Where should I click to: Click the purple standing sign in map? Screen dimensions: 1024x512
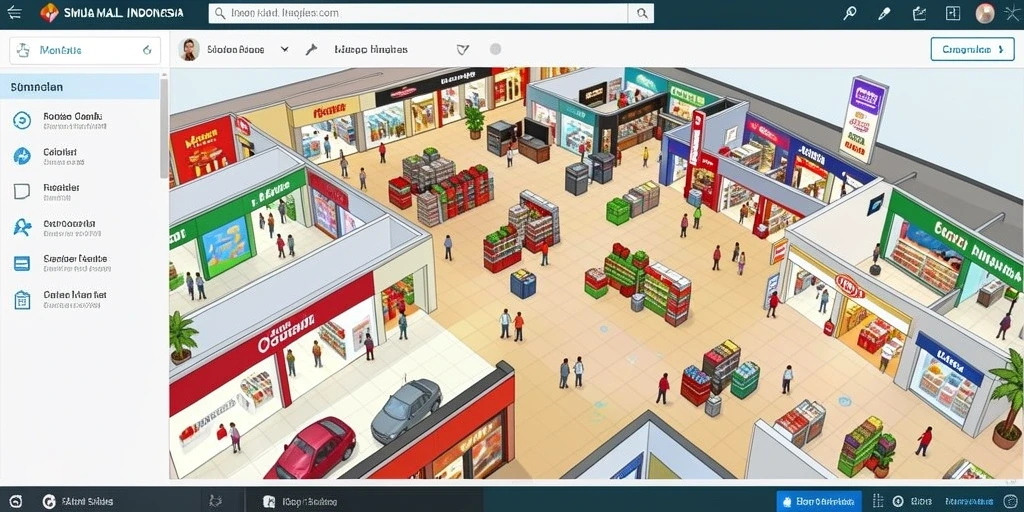point(864,119)
